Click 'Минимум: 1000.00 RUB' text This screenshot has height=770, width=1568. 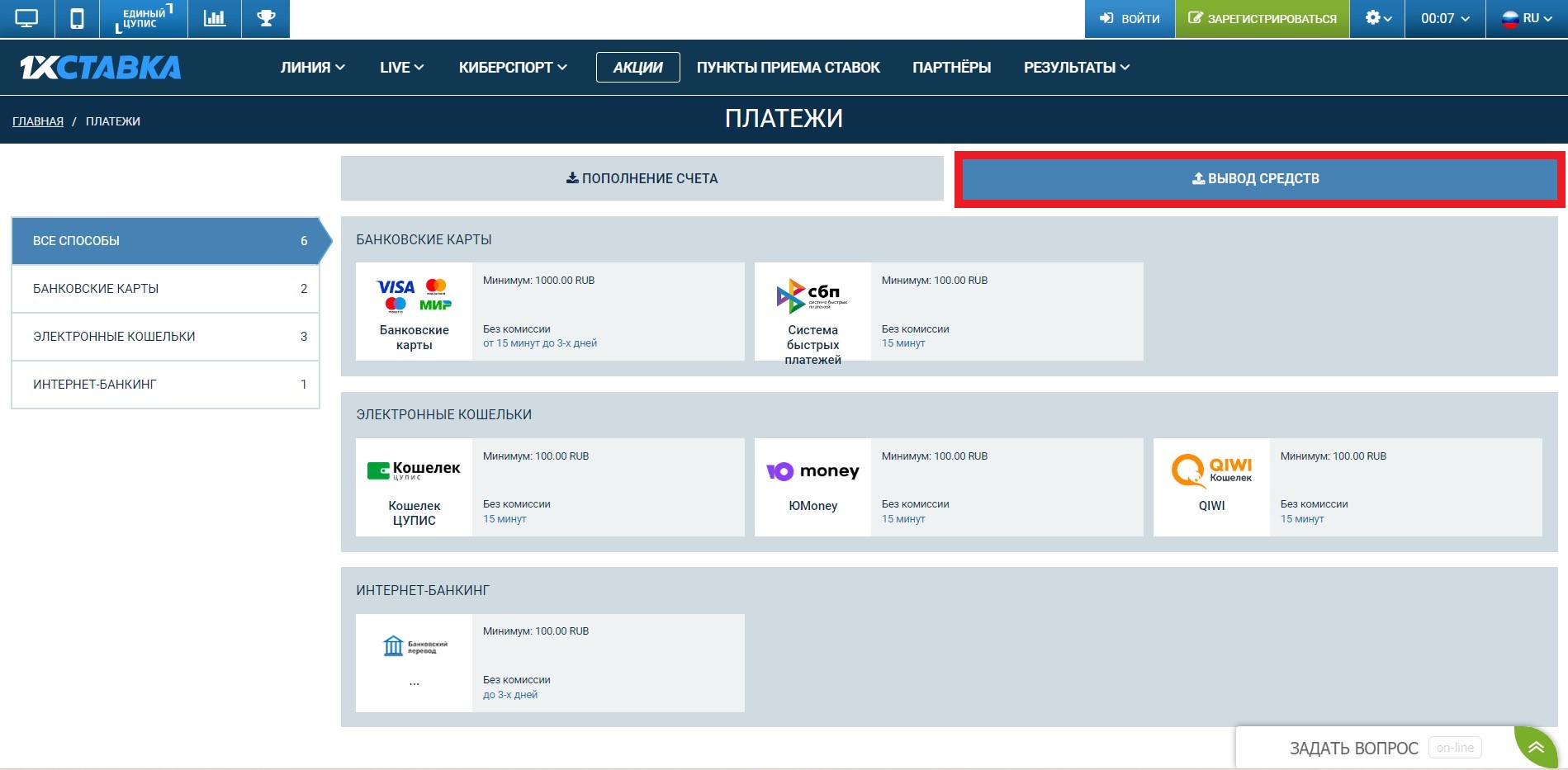[538, 281]
